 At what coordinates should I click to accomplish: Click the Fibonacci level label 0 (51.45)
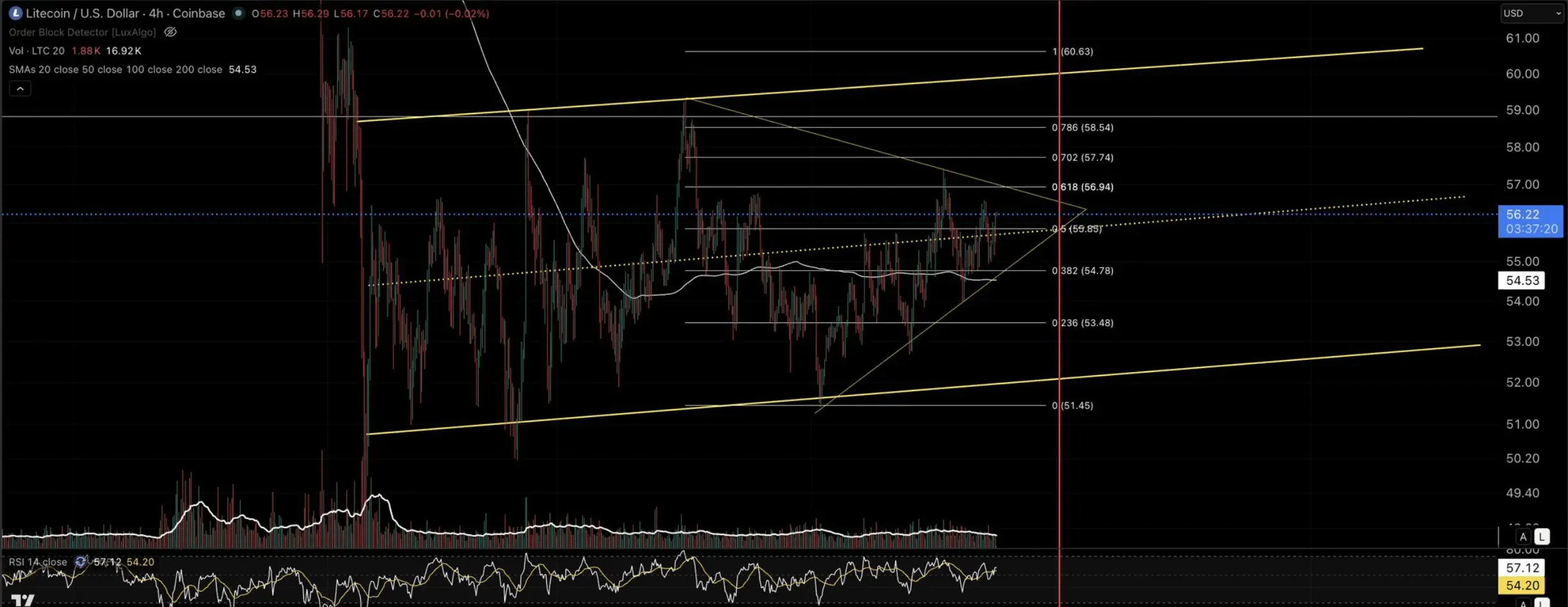[x=1073, y=406]
